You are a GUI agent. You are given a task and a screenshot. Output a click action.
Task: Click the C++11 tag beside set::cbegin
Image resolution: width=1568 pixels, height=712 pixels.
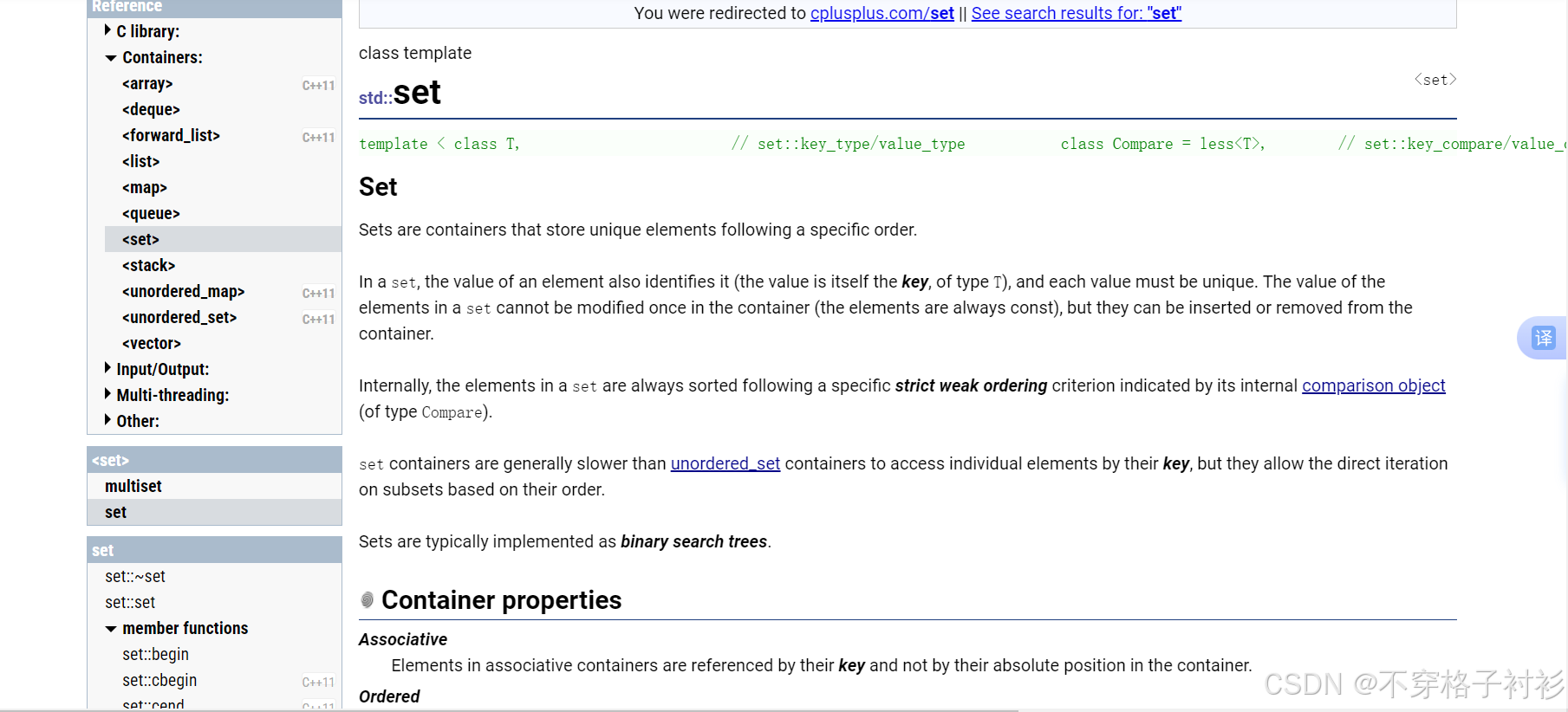[318, 682]
